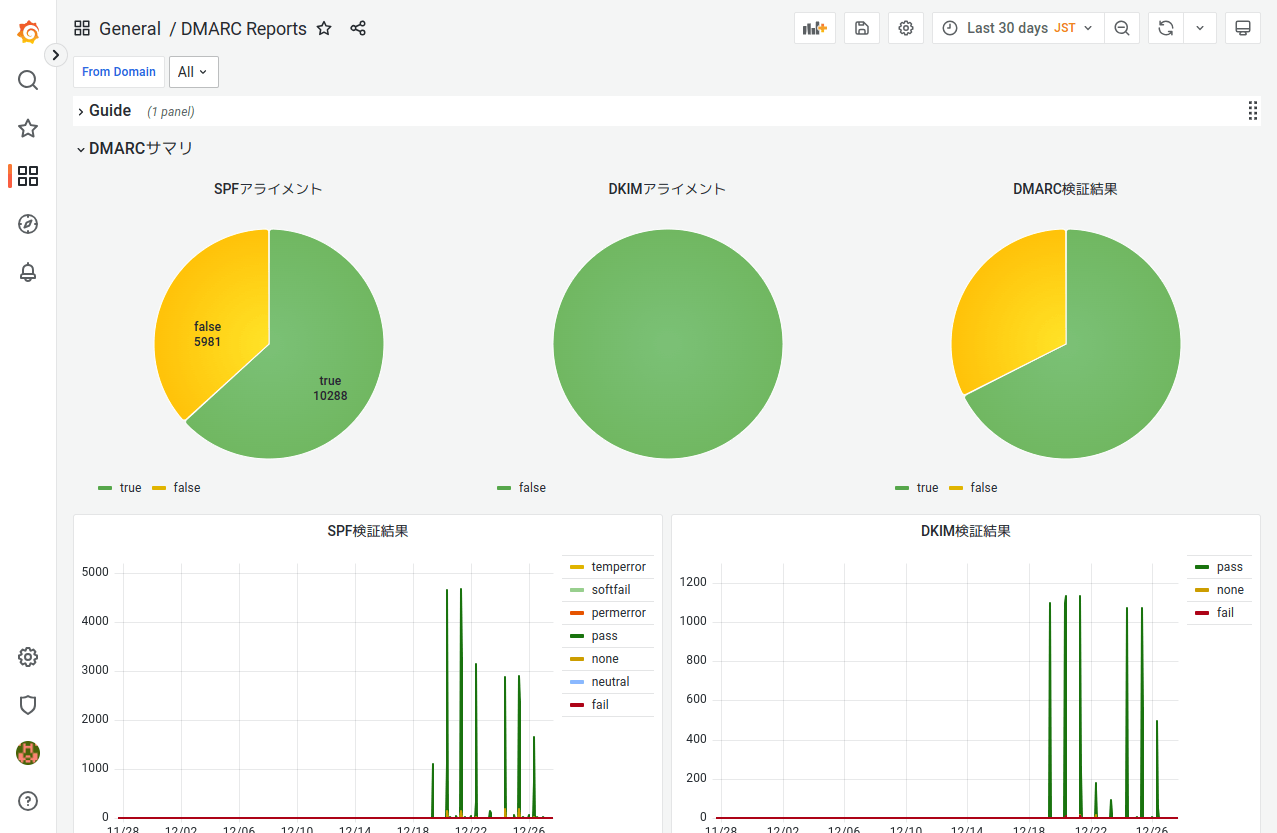The height and width of the screenshot is (833, 1277).
Task: Open the From Domain All dropdown
Action: (x=193, y=71)
